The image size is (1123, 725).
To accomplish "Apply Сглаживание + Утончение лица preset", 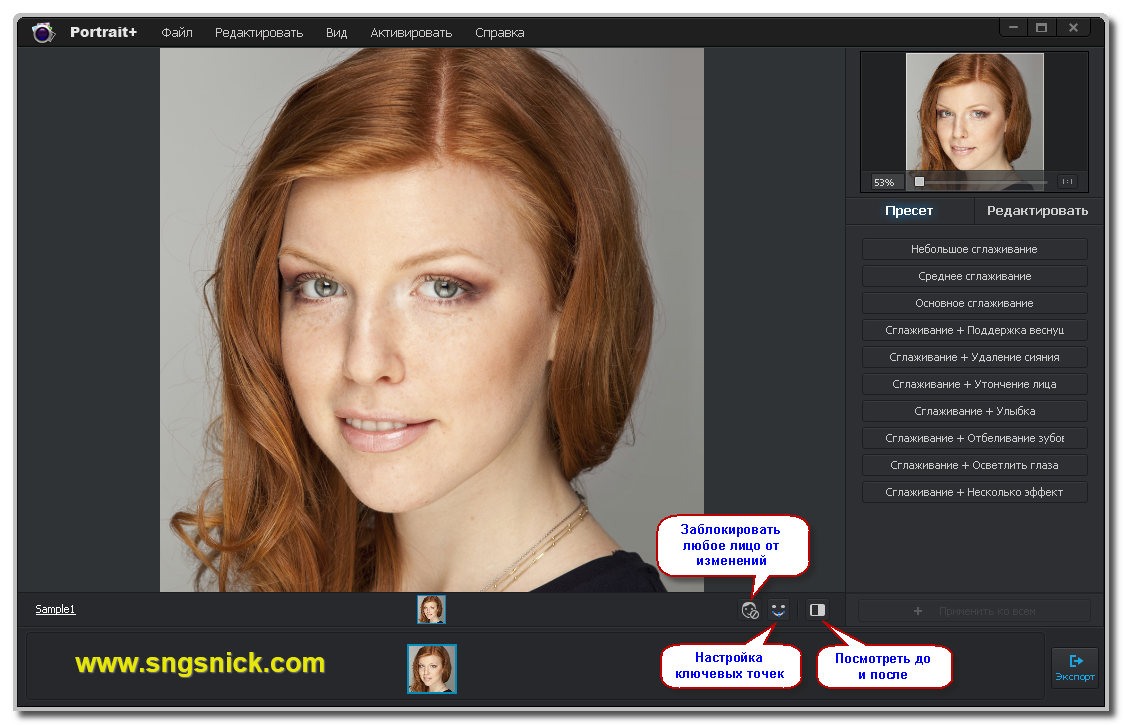I will (x=974, y=385).
